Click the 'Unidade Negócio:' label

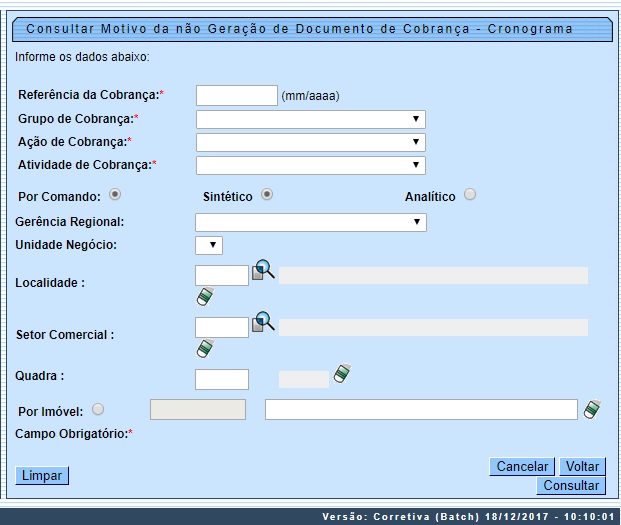point(66,245)
